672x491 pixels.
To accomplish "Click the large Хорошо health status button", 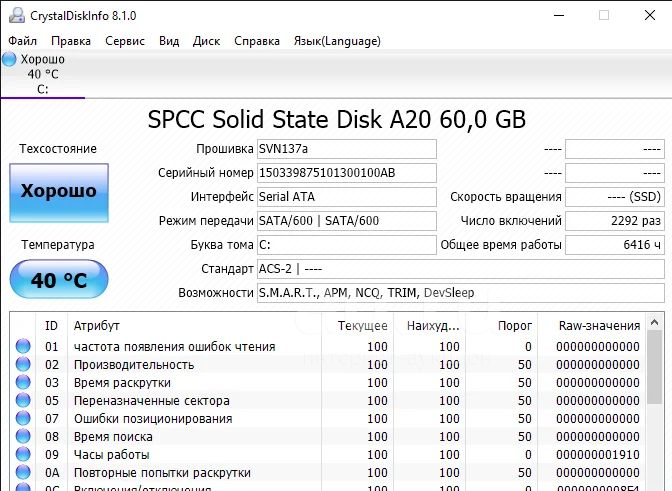I will coord(59,193).
